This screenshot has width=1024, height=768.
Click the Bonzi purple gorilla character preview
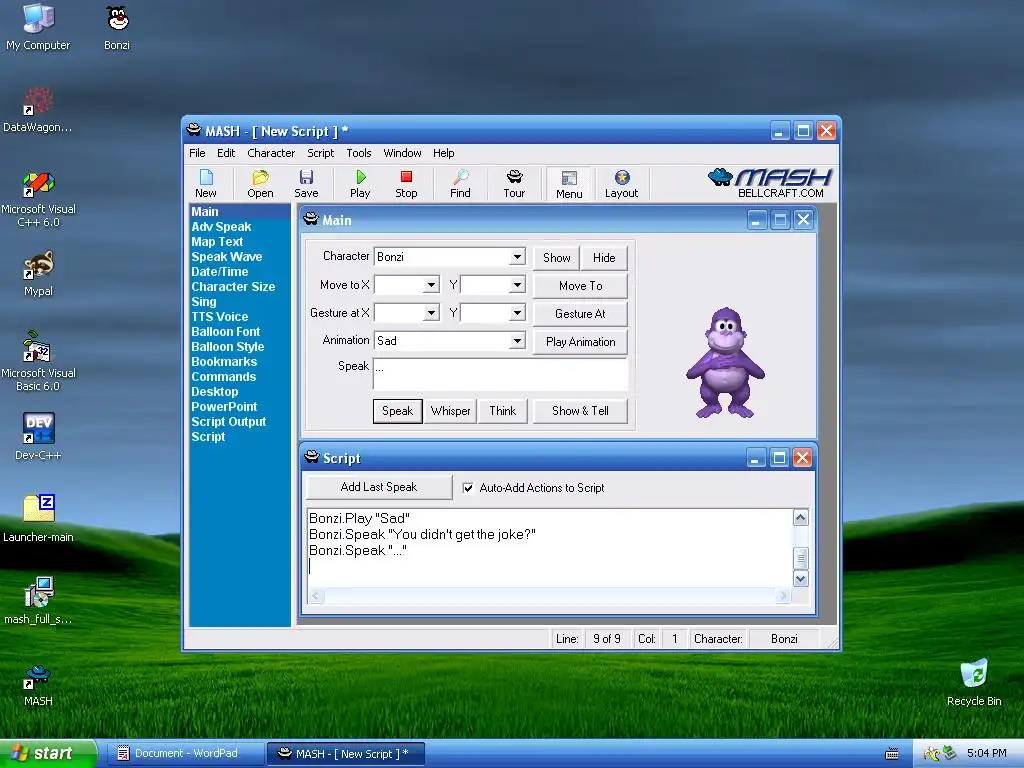[x=725, y=362]
